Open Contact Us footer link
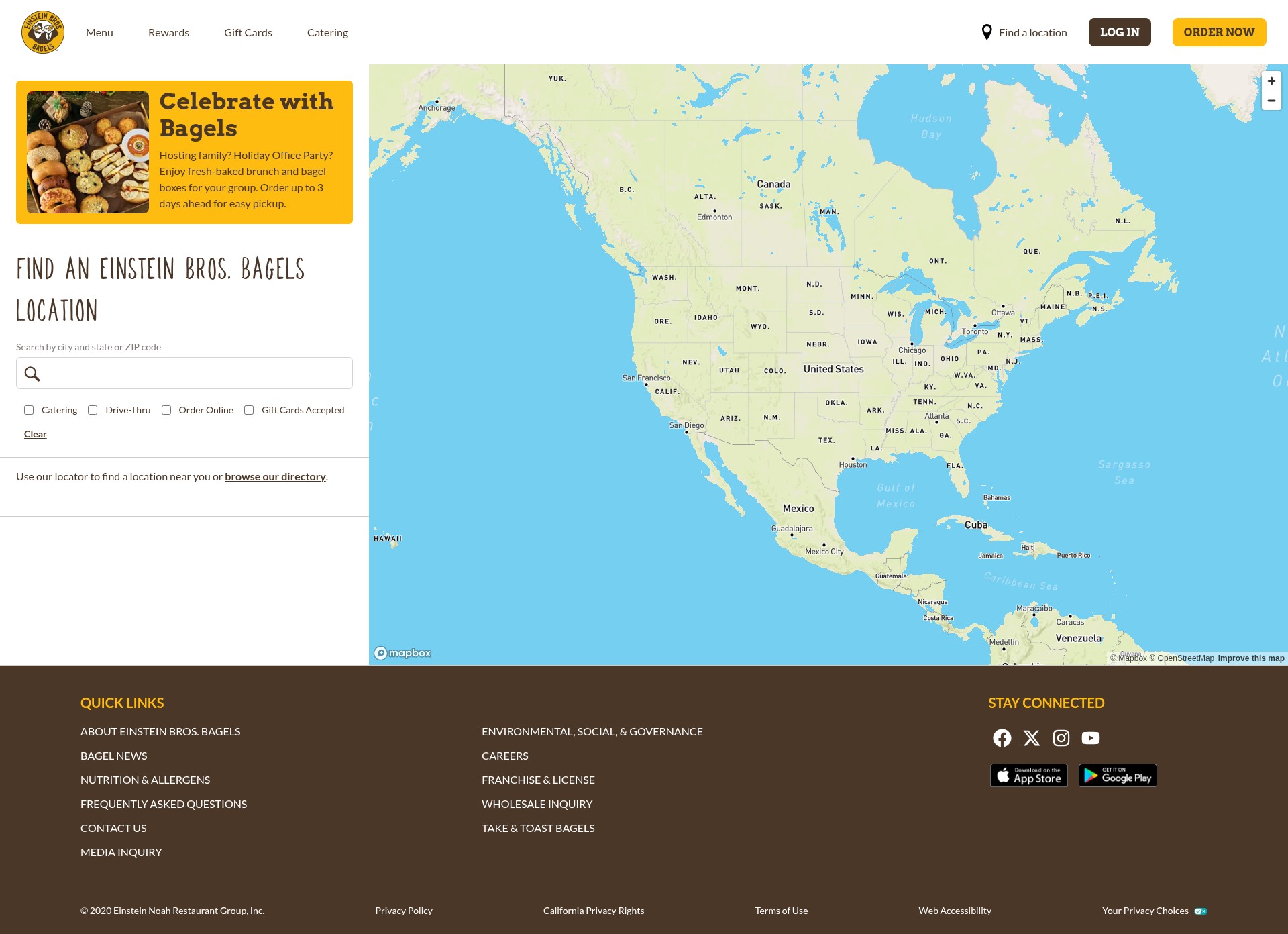The height and width of the screenshot is (934, 1288). click(113, 828)
